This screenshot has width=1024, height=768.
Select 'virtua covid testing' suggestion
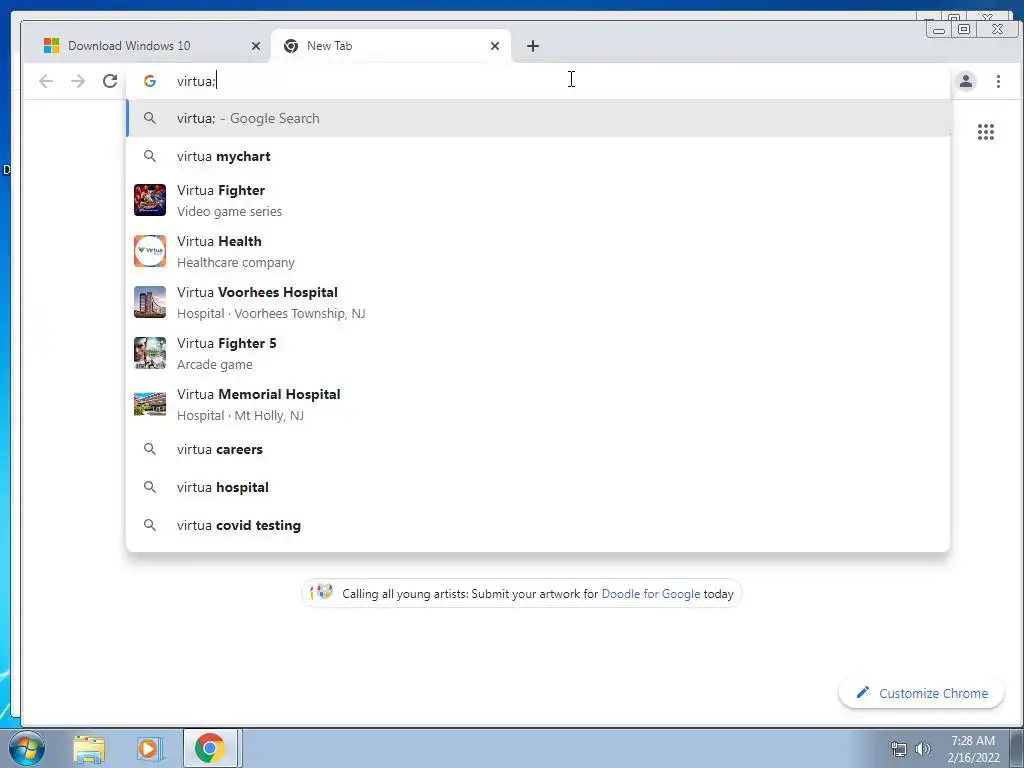pyautogui.click(x=538, y=525)
